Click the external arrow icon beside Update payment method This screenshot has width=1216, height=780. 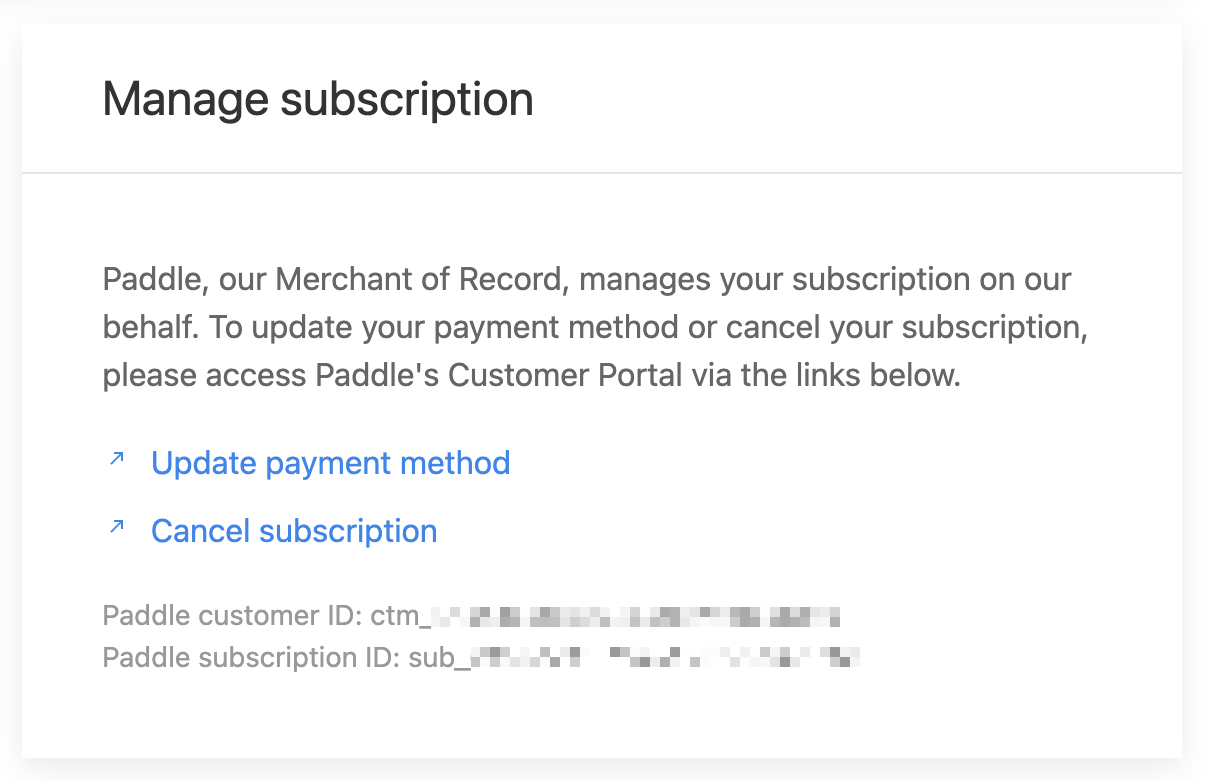(x=117, y=460)
